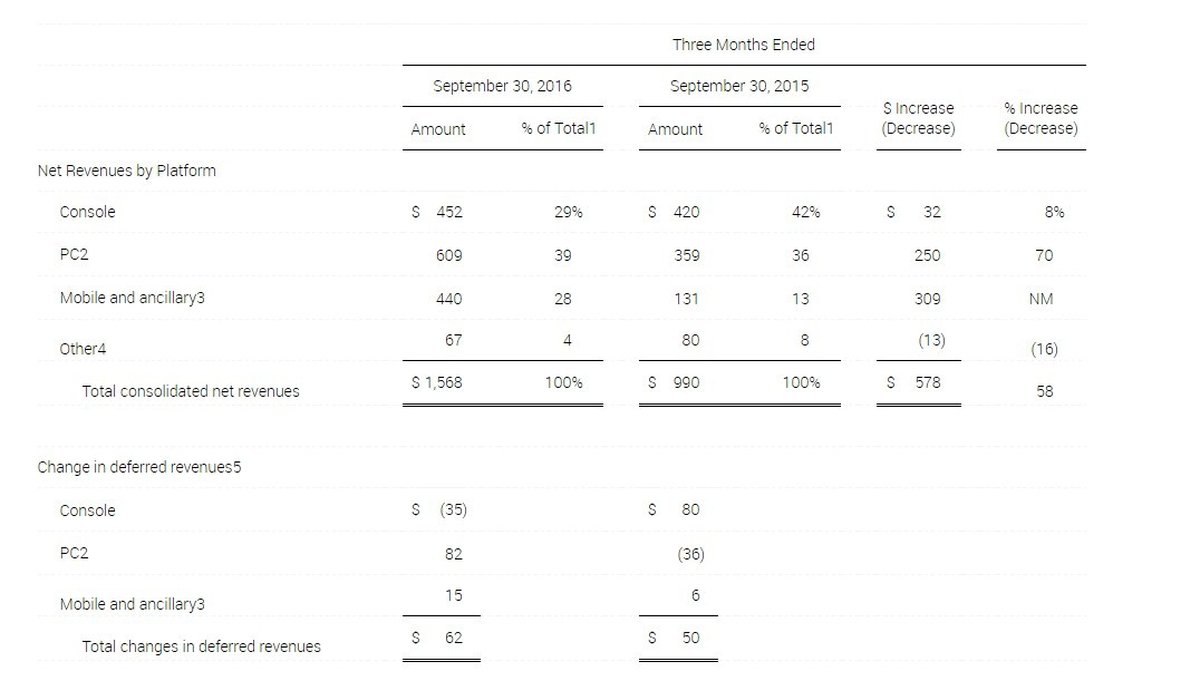Screen dimensions: 1200x681
Task: Click the $1,568 total revenue amount
Action: pyautogui.click(x=437, y=382)
